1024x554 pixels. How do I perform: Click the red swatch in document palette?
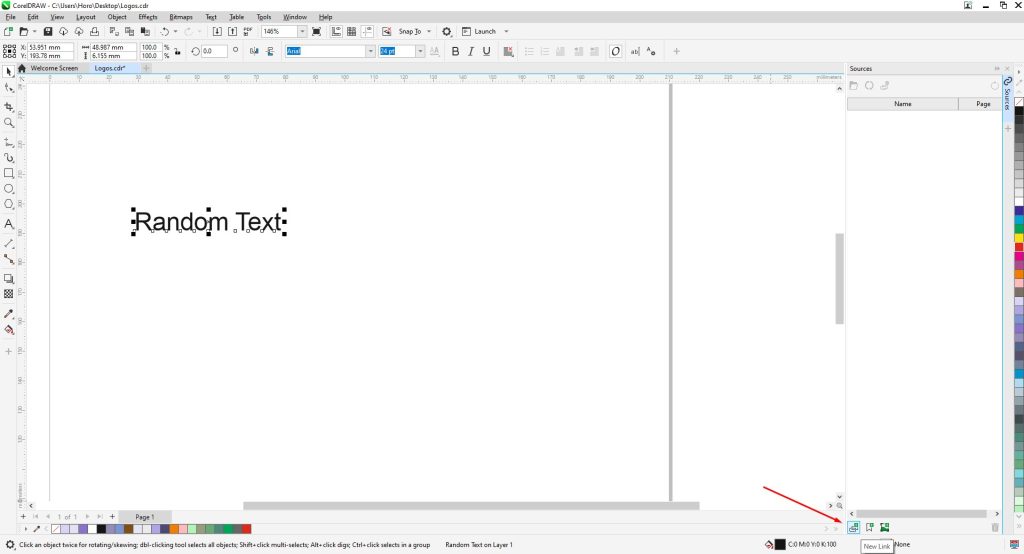246,529
